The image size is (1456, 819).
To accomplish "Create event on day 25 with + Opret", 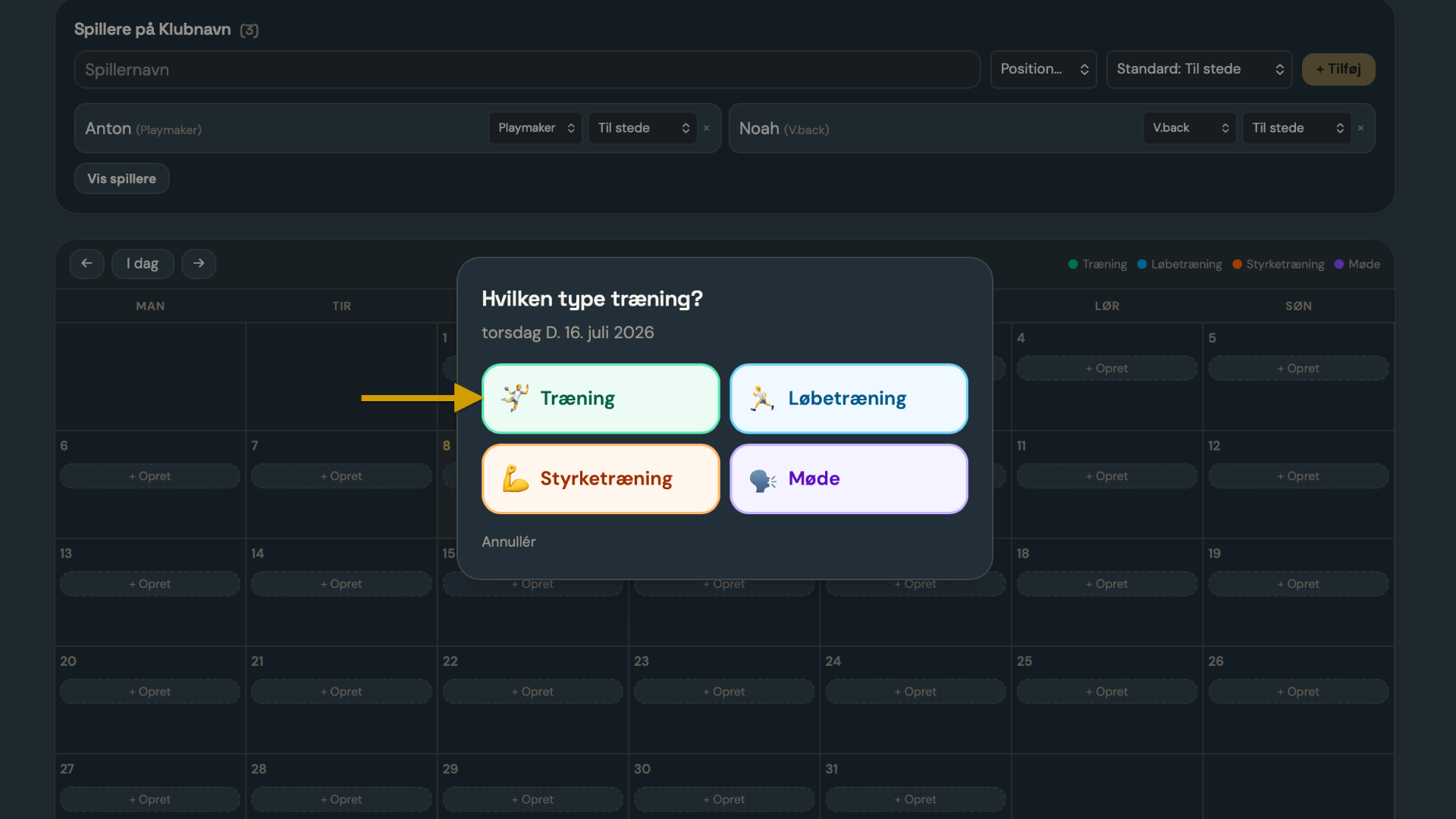I will [x=1106, y=692].
